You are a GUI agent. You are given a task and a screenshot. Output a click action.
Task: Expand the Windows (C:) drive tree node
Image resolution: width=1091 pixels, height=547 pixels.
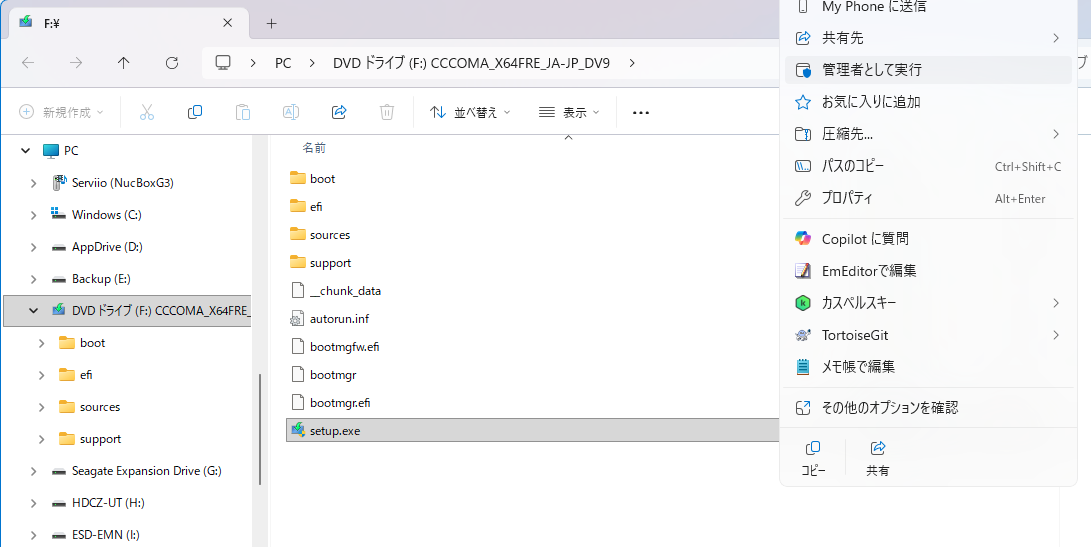tap(34, 215)
